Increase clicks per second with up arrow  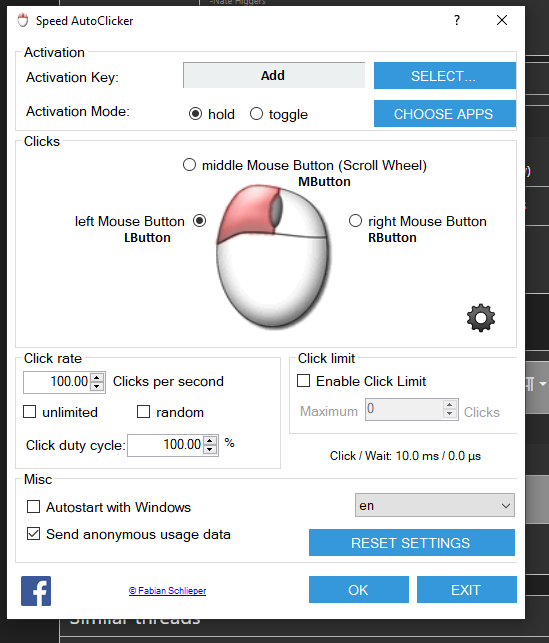[x=97, y=378]
